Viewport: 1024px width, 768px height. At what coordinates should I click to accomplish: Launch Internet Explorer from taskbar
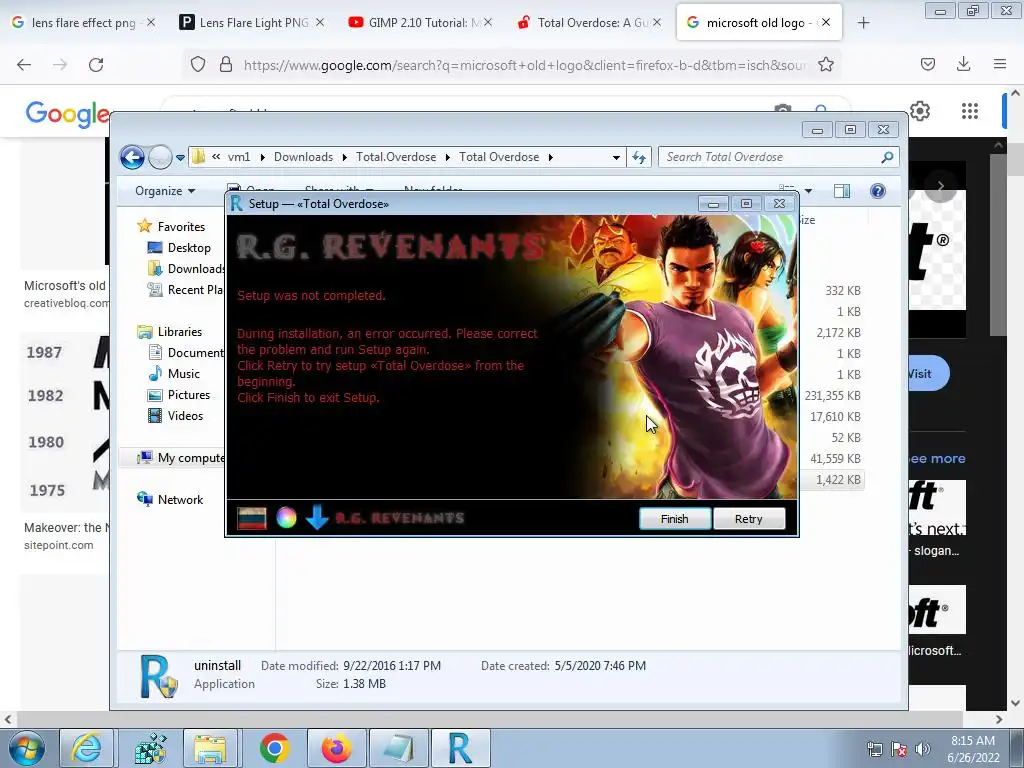87,748
